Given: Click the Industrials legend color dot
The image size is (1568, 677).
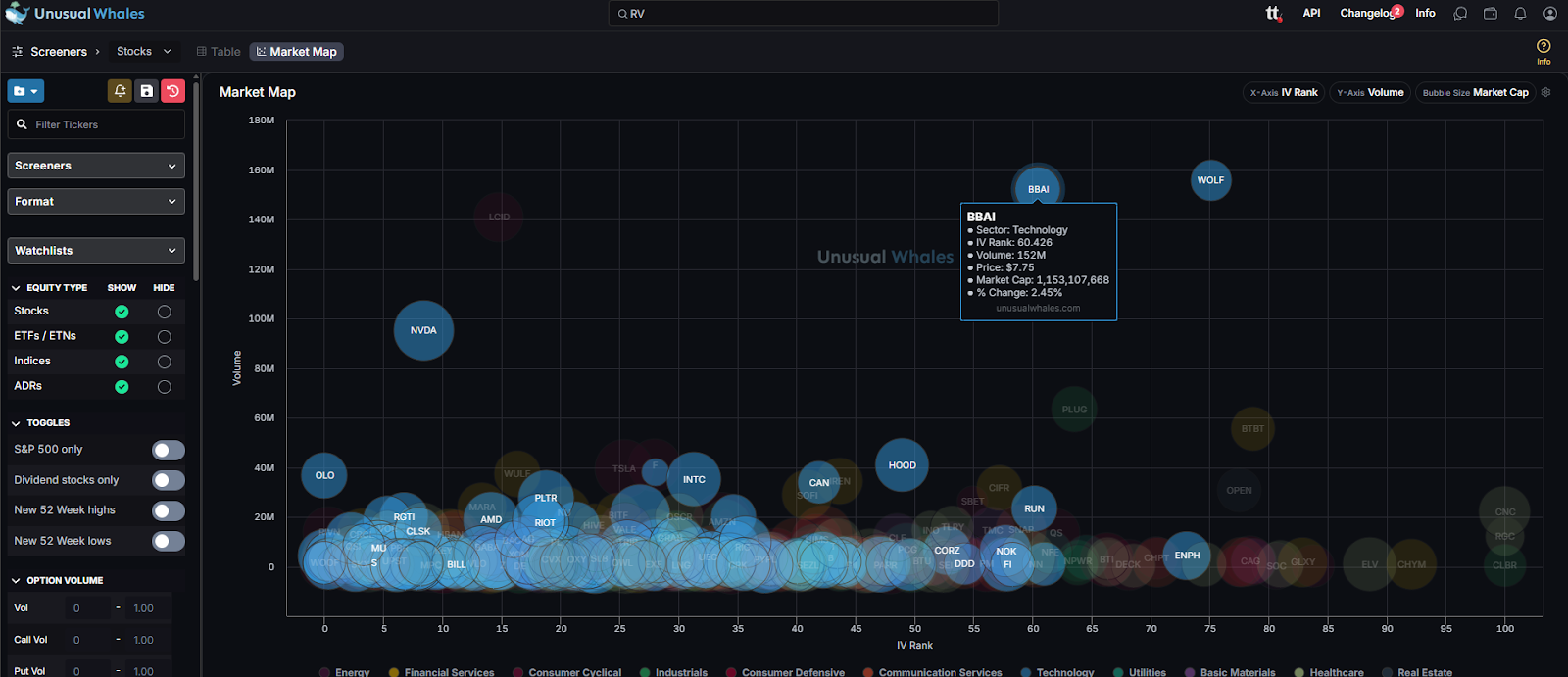Looking at the screenshot, I should click(x=645, y=672).
